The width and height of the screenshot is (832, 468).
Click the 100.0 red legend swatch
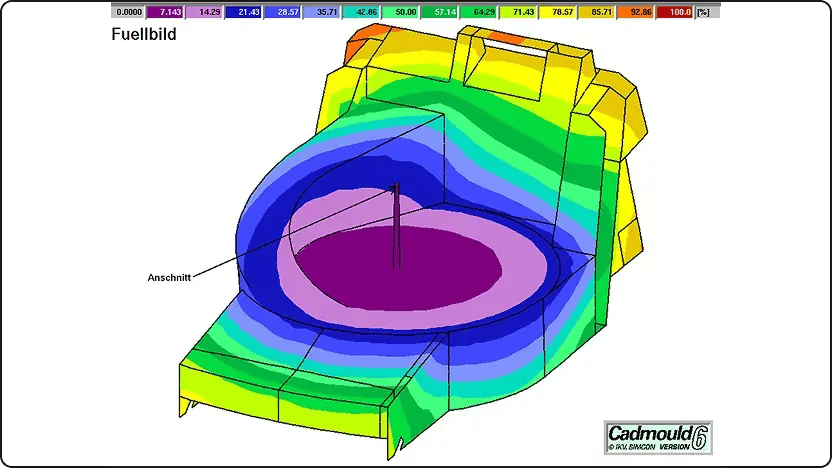[x=675, y=12]
